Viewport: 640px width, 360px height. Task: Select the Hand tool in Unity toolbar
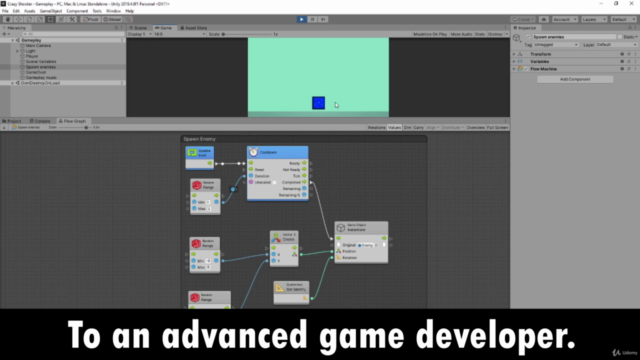click(x=8, y=19)
